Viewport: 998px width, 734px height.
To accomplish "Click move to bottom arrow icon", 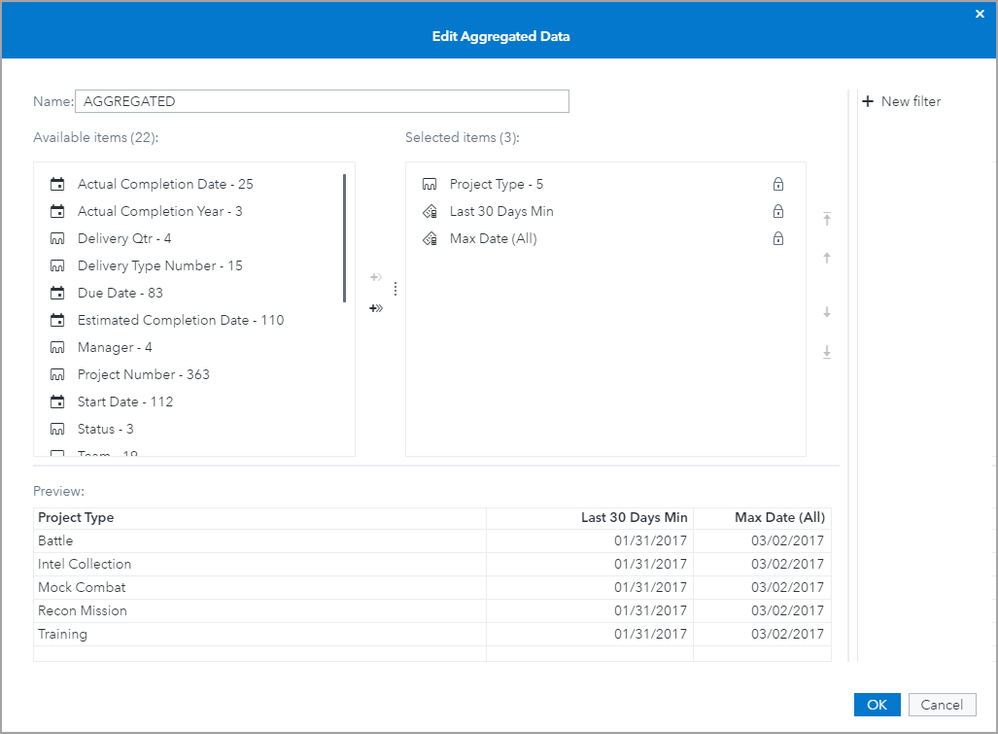I will pyautogui.click(x=827, y=352).
